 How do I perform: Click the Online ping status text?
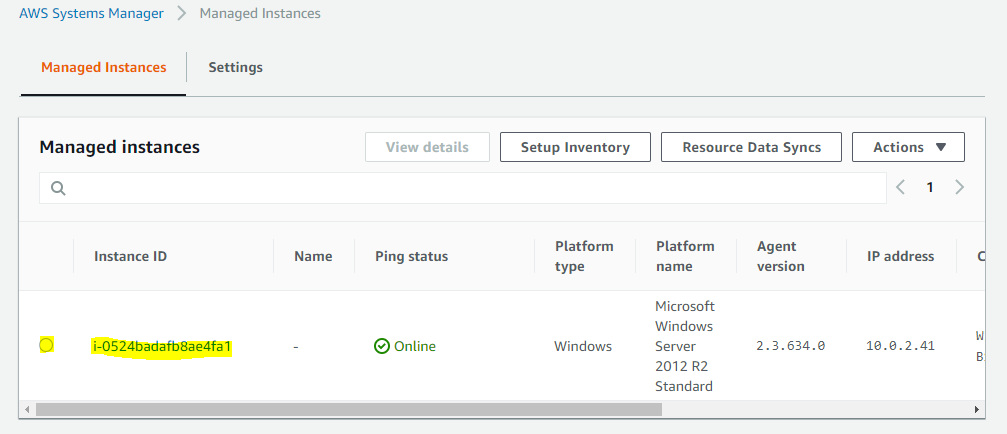pos(415,347)
